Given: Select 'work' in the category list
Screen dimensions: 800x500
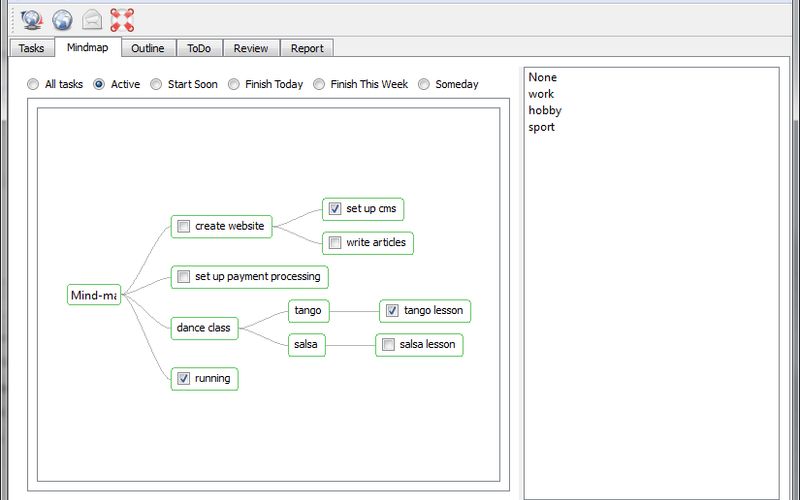Looking at the screenshot, I should click(541, 94).
